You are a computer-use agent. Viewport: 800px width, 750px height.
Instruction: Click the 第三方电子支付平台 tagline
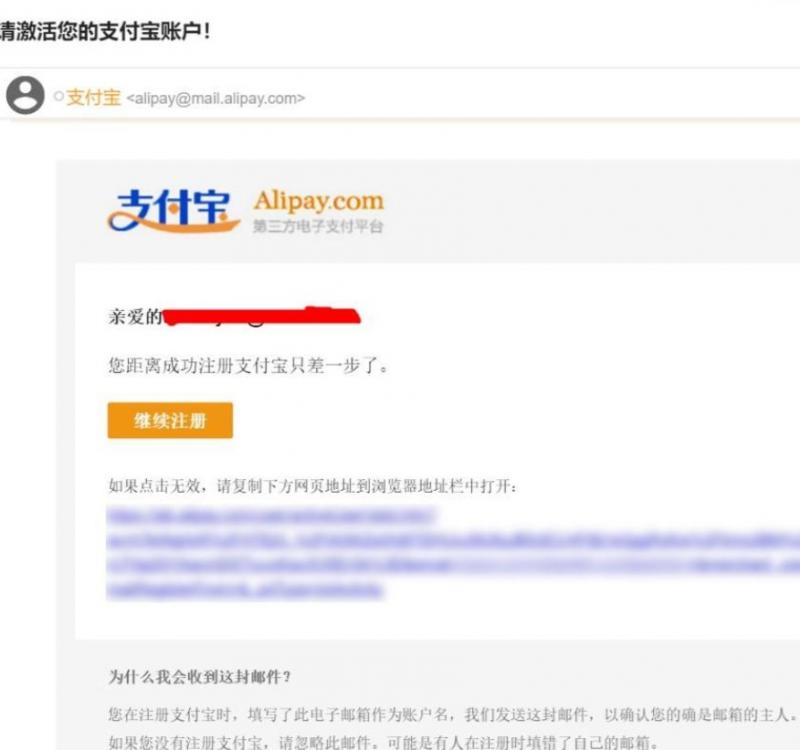tap(318, 226)
